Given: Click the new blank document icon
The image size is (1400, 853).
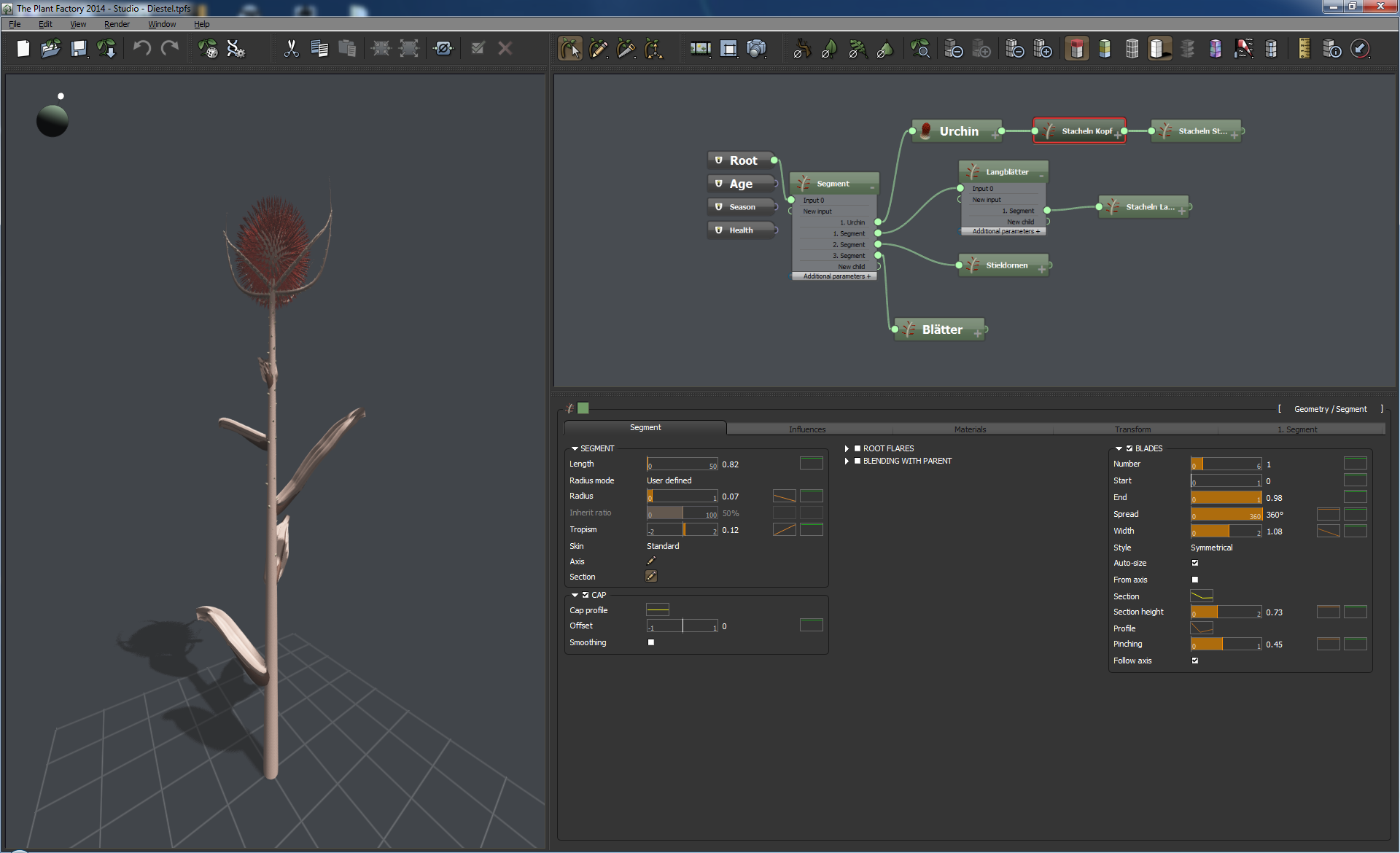Looking at the screenshot, I should 23,49.
